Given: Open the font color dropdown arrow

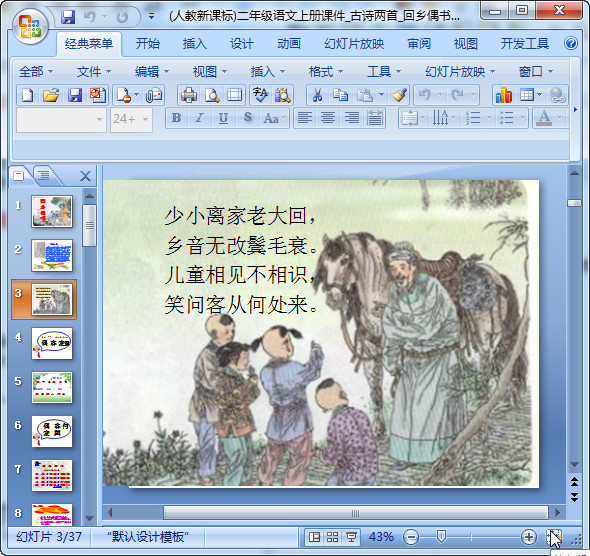Looking at the screenshot, I should coord(560,118).
